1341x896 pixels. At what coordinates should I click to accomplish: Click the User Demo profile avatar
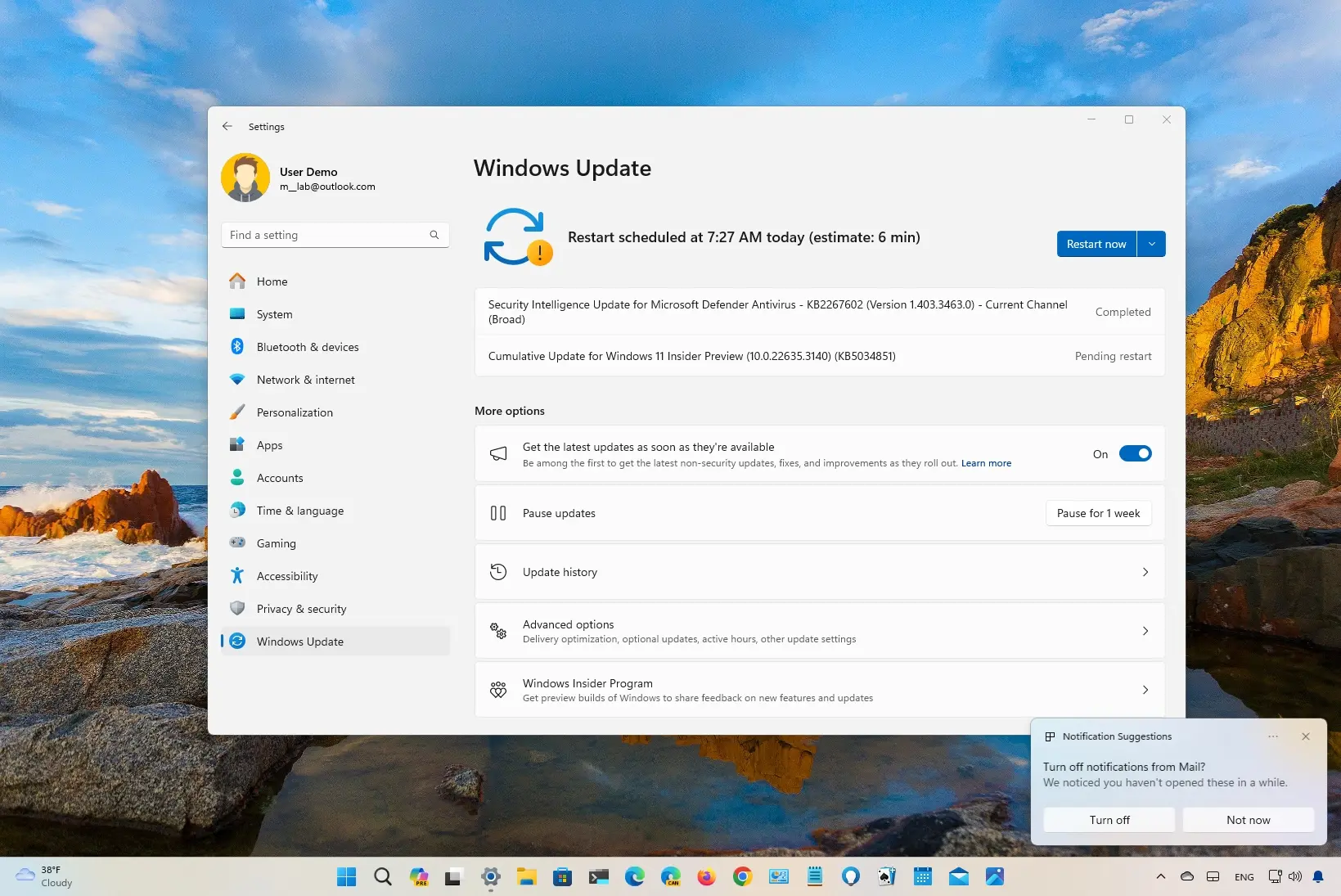(x=245, y=178)
